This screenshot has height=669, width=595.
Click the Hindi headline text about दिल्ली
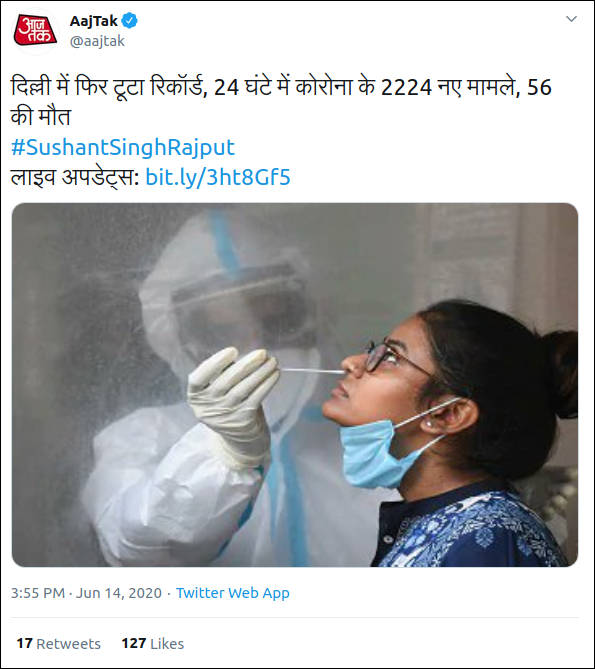coord(282,102)
